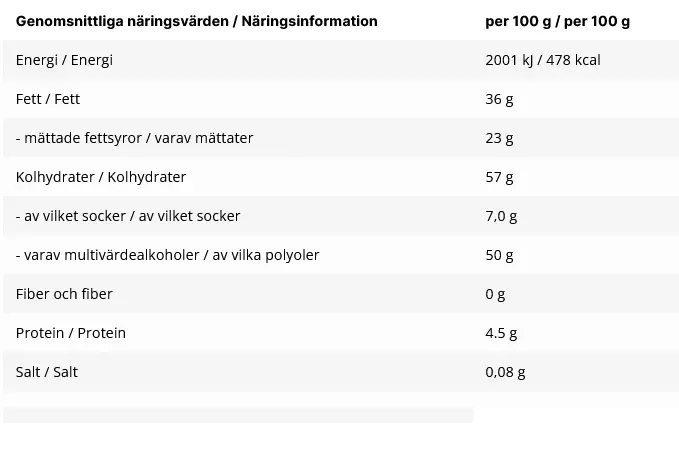Screen dimensions: 679x449
Task: Click the av vilket socker label
Action: click(x=128, y=216)
